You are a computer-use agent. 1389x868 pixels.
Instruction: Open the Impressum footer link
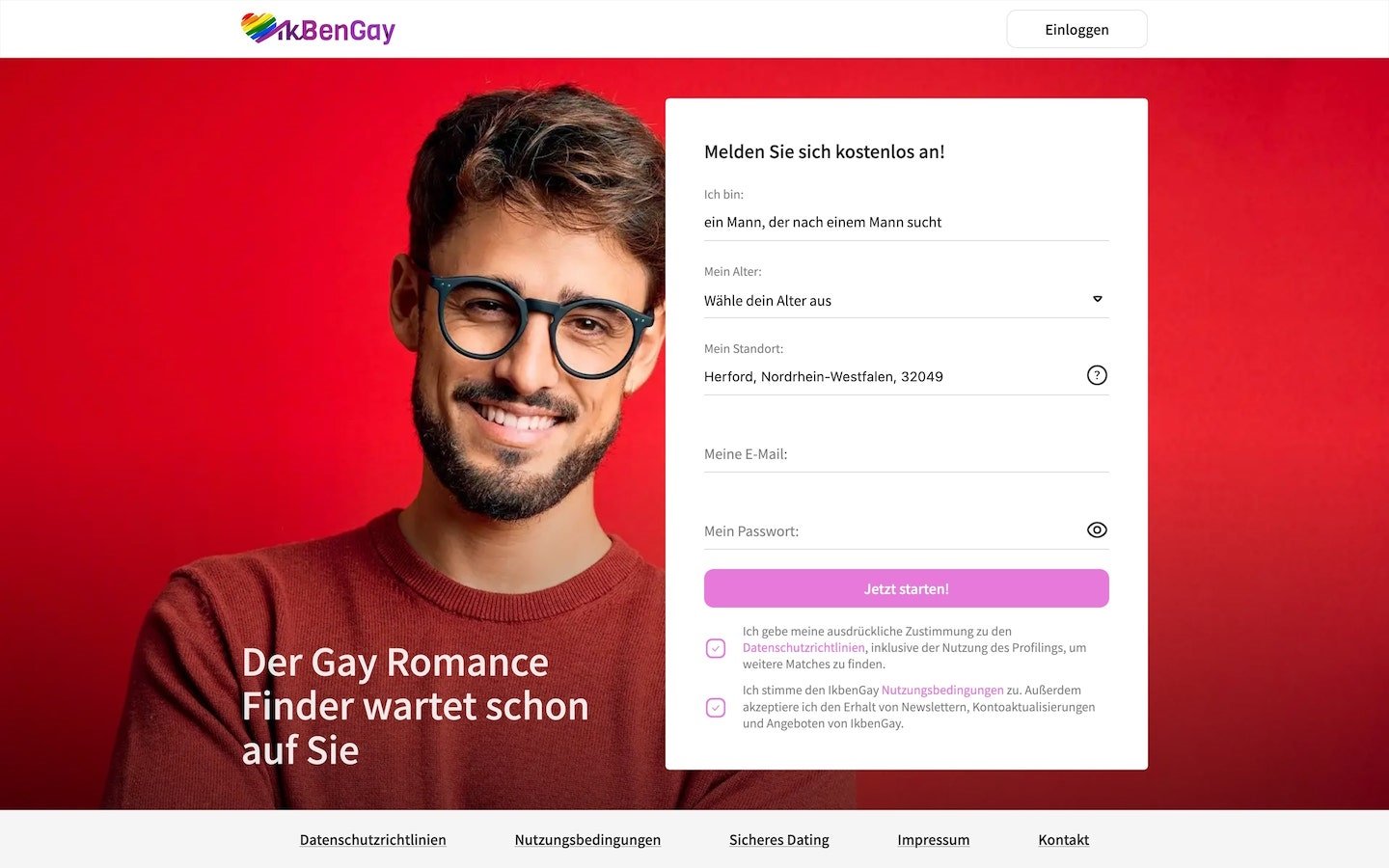[x=933, y=840]
